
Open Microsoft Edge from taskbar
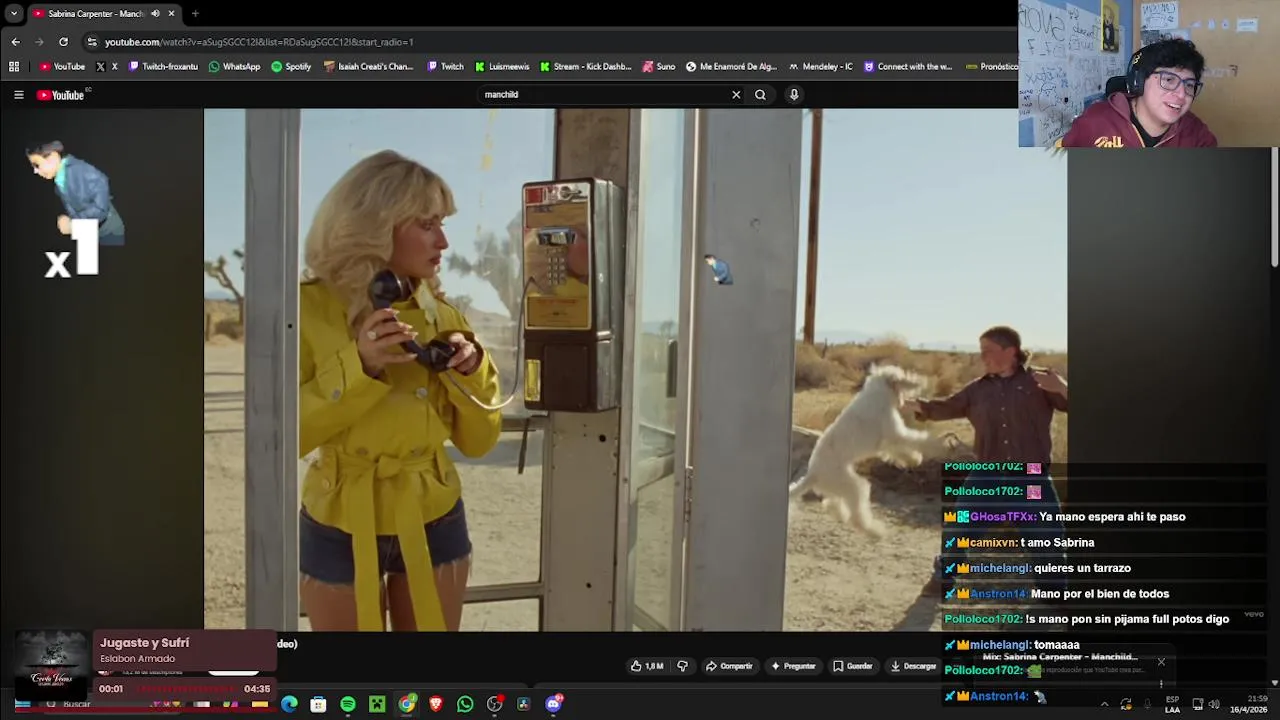[289, 705]
